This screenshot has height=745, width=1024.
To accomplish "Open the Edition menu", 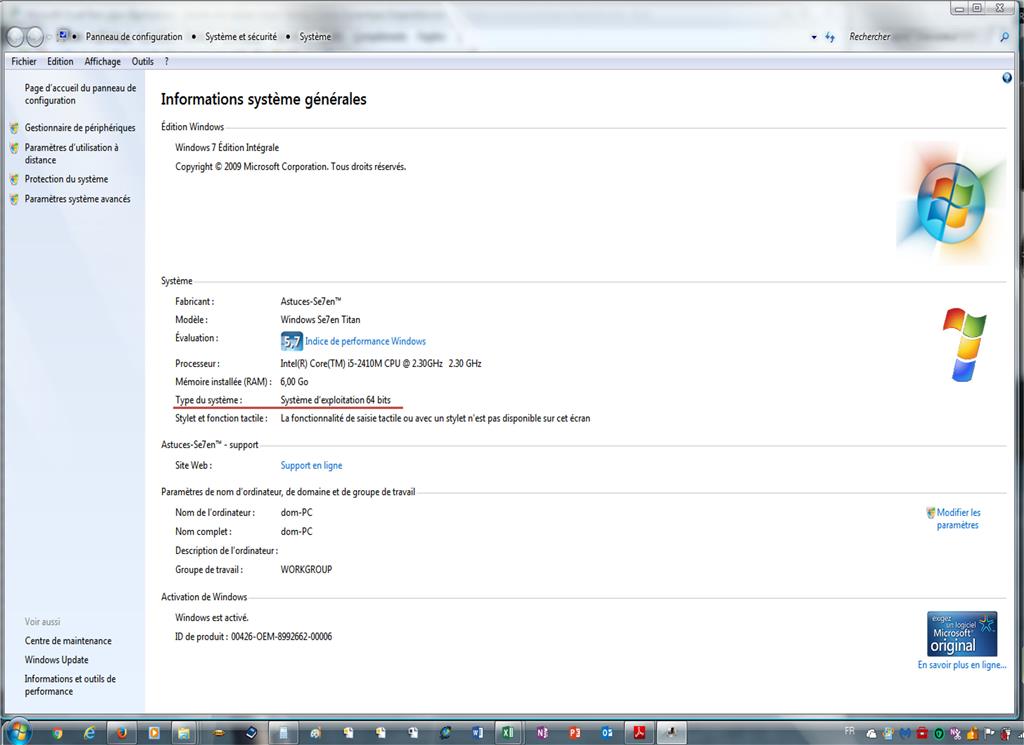I will tap(60, 61).
